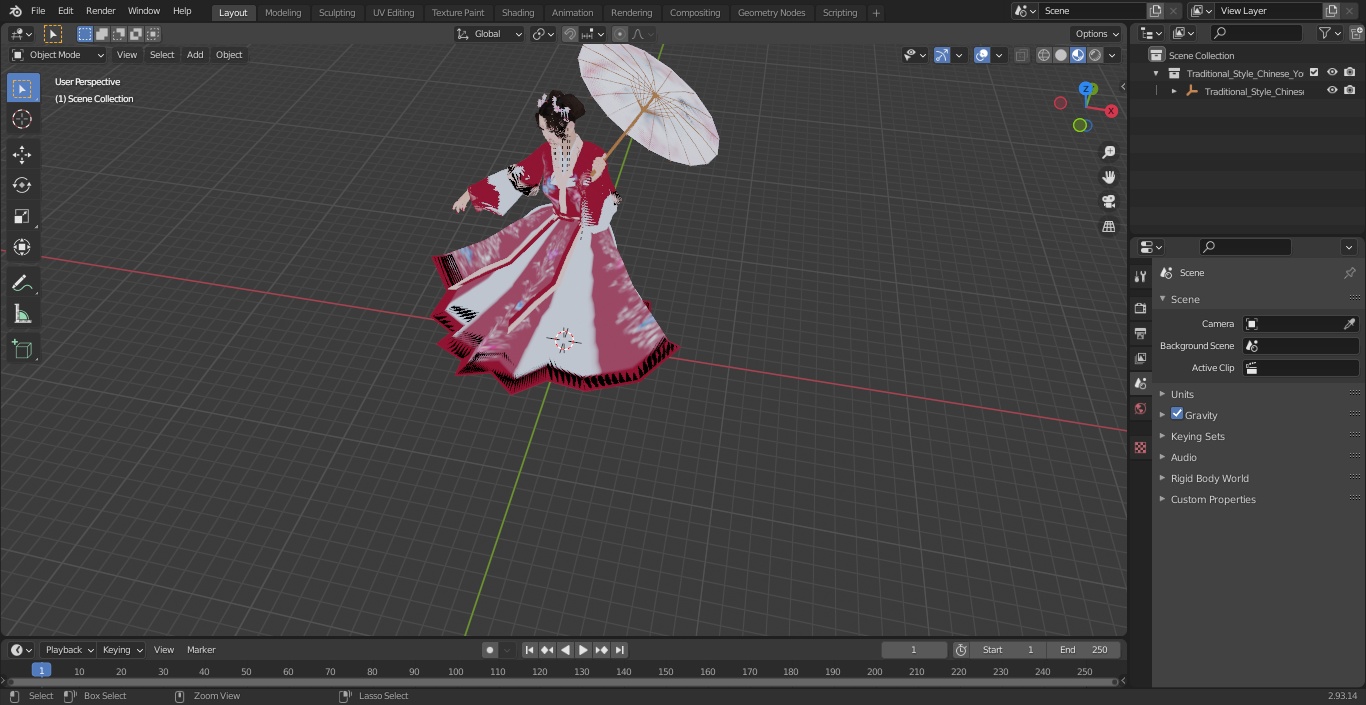Activate the Scale tool
1366x705 pixels.
coord(22,216)
